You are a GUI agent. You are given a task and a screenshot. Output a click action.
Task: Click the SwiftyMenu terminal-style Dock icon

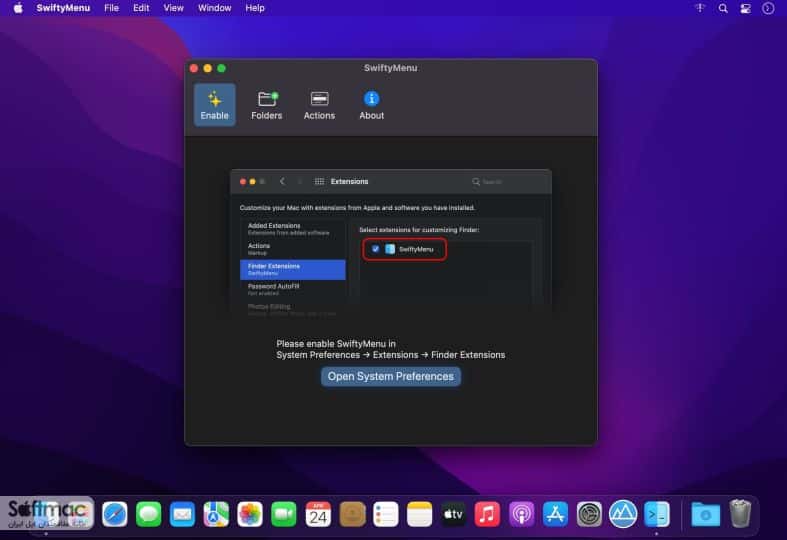pos(657,514)
